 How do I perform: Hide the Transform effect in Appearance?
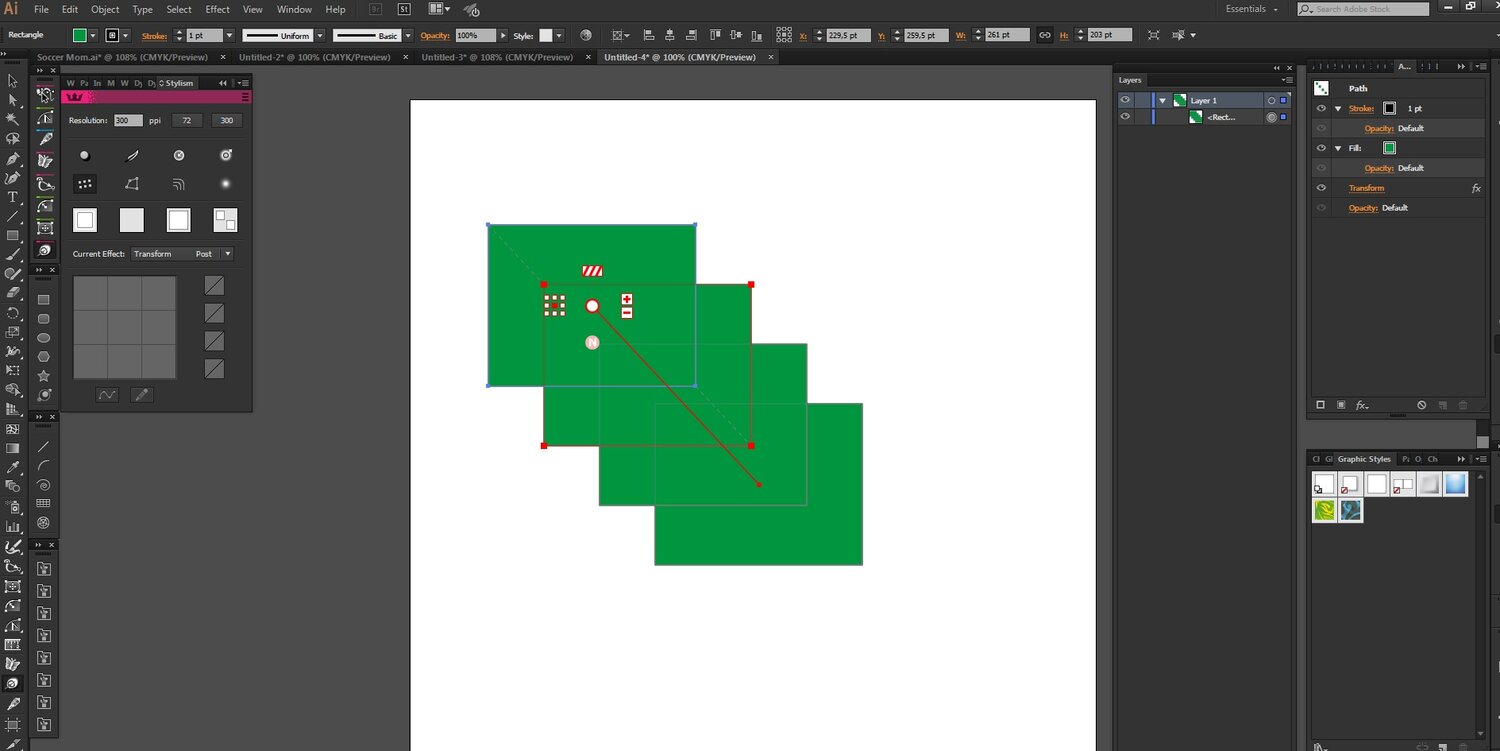pos(1321,188)
